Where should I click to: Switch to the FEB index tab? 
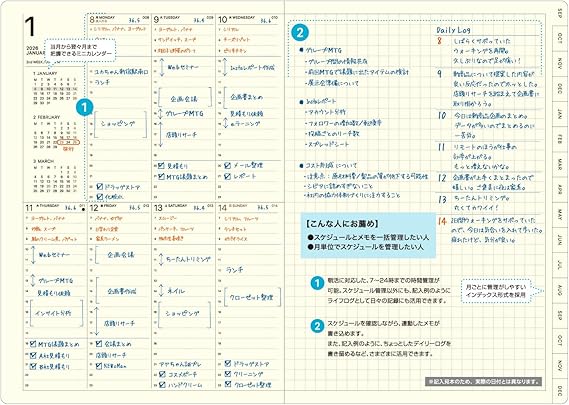[x=560, y=139]
